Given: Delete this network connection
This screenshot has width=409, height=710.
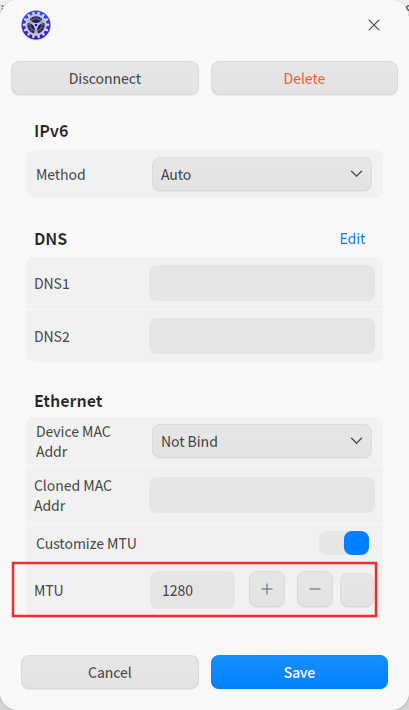Looking at the screenshot, I should tap(304, 78).
